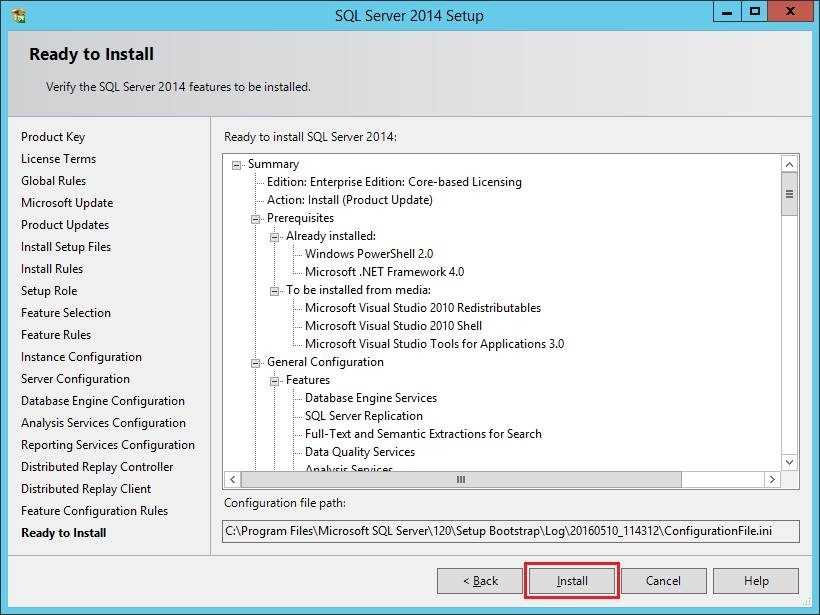
Task: Select Microsoft .NET Framework 4.0 row
Action: (384, 272)
